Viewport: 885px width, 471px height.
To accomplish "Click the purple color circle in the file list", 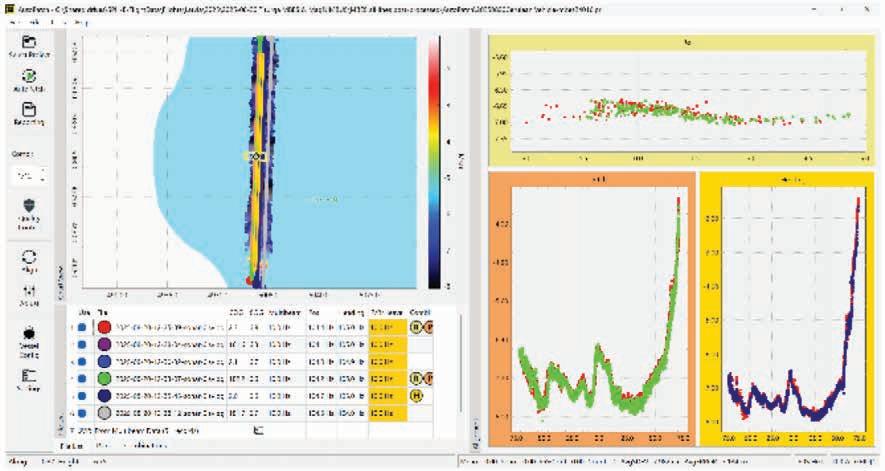I will click(104, 344).
